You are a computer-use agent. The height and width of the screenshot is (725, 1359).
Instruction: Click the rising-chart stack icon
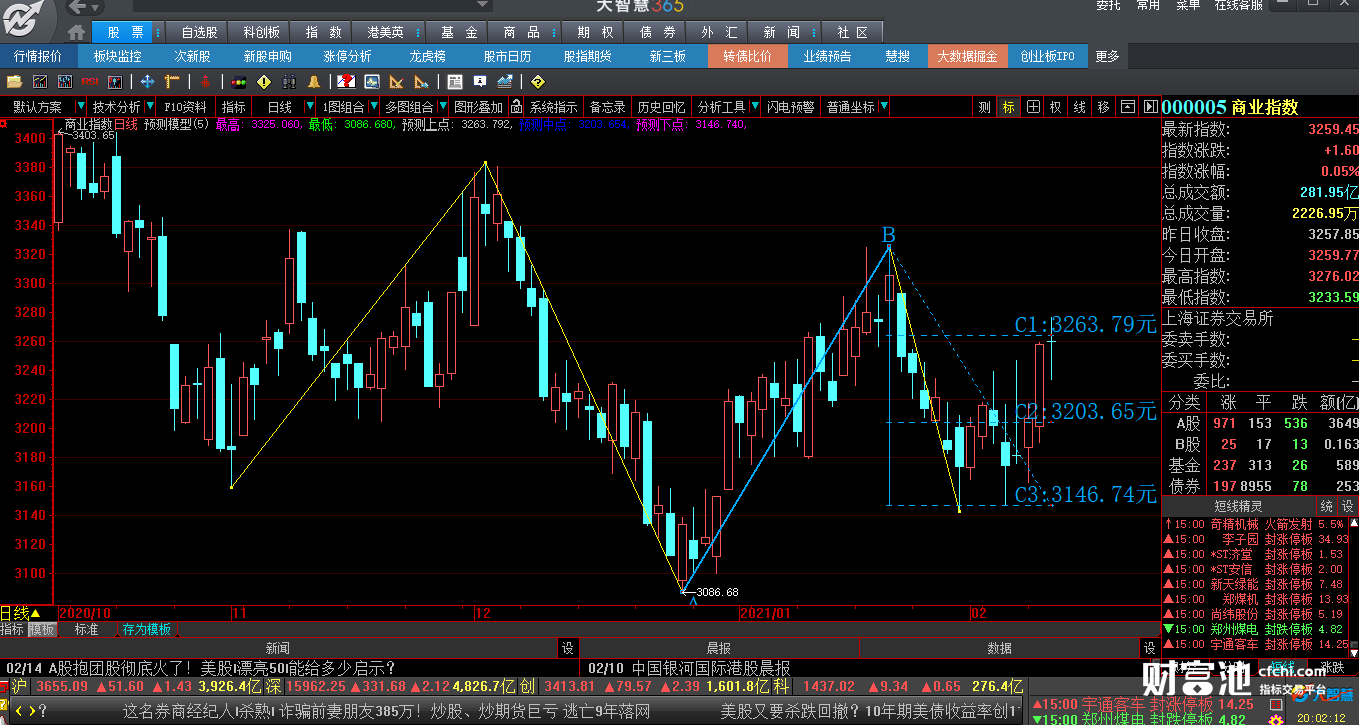pyautogui.click(x=505, y=81)
